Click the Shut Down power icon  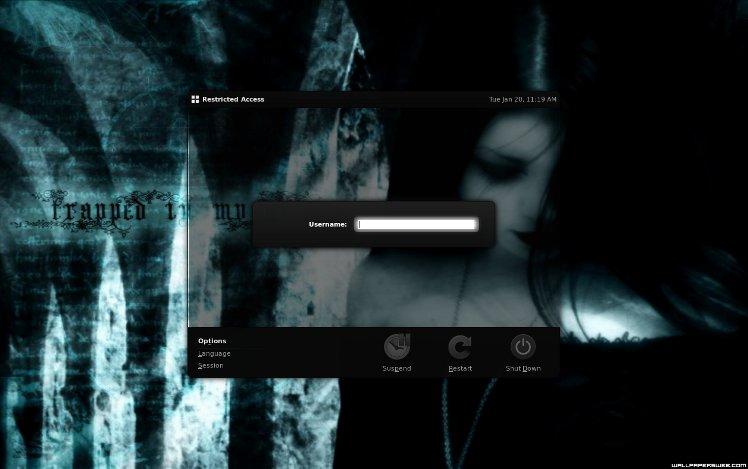[x=523, y=346]
